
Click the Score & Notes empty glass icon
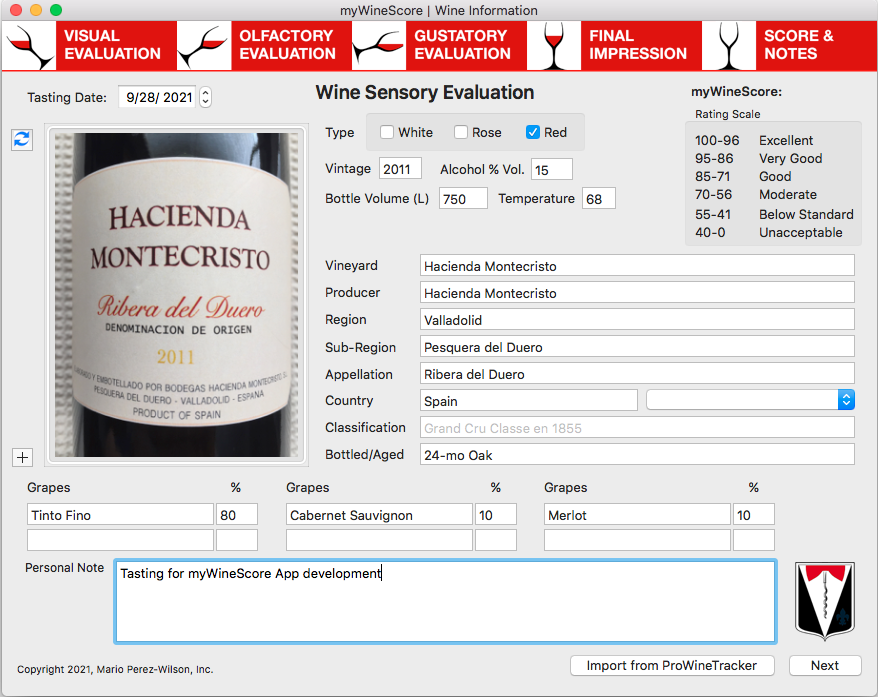(x=729, y=45)
